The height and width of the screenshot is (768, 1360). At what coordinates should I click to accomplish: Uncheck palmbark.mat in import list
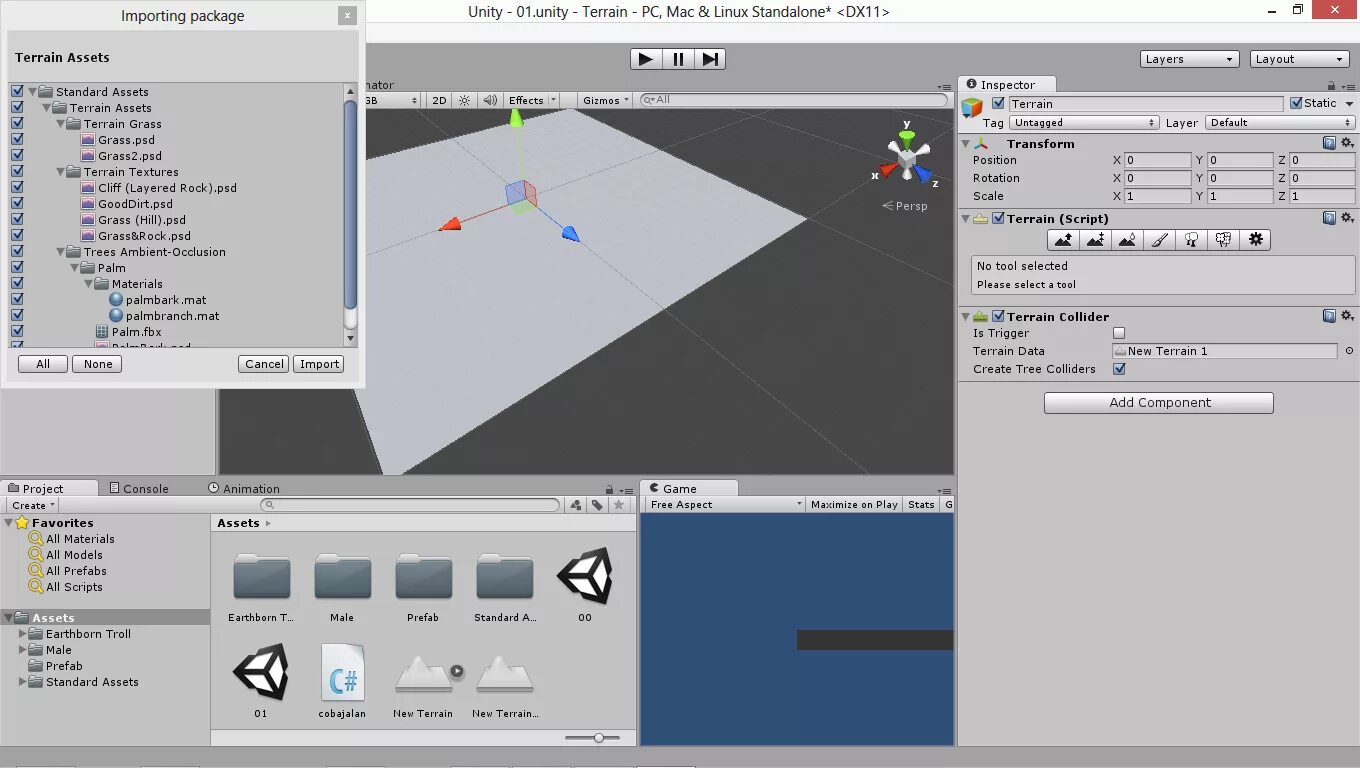coord(17,300)
